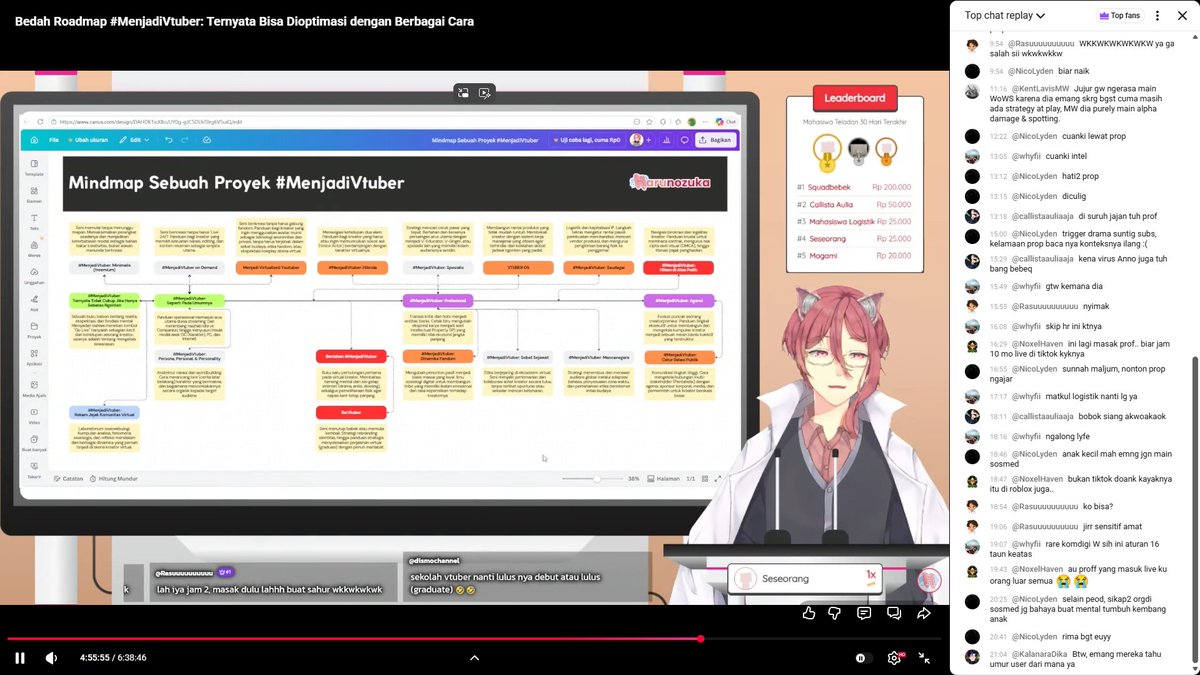Redo the action in Canva

186,140
